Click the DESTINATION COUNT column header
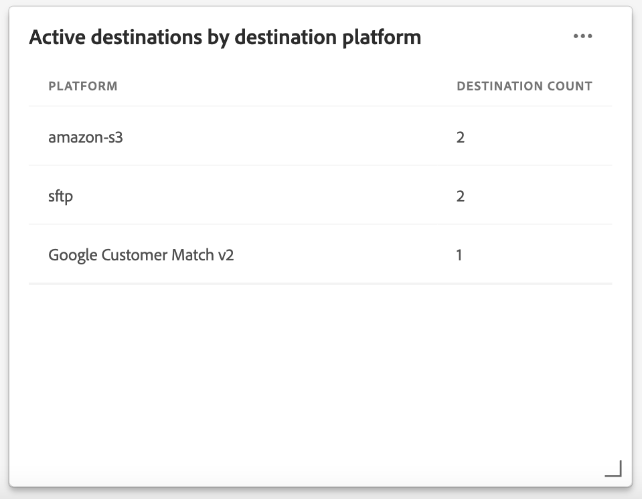The height and width of the screenshot is (499, 642). [x=524, y=86]
